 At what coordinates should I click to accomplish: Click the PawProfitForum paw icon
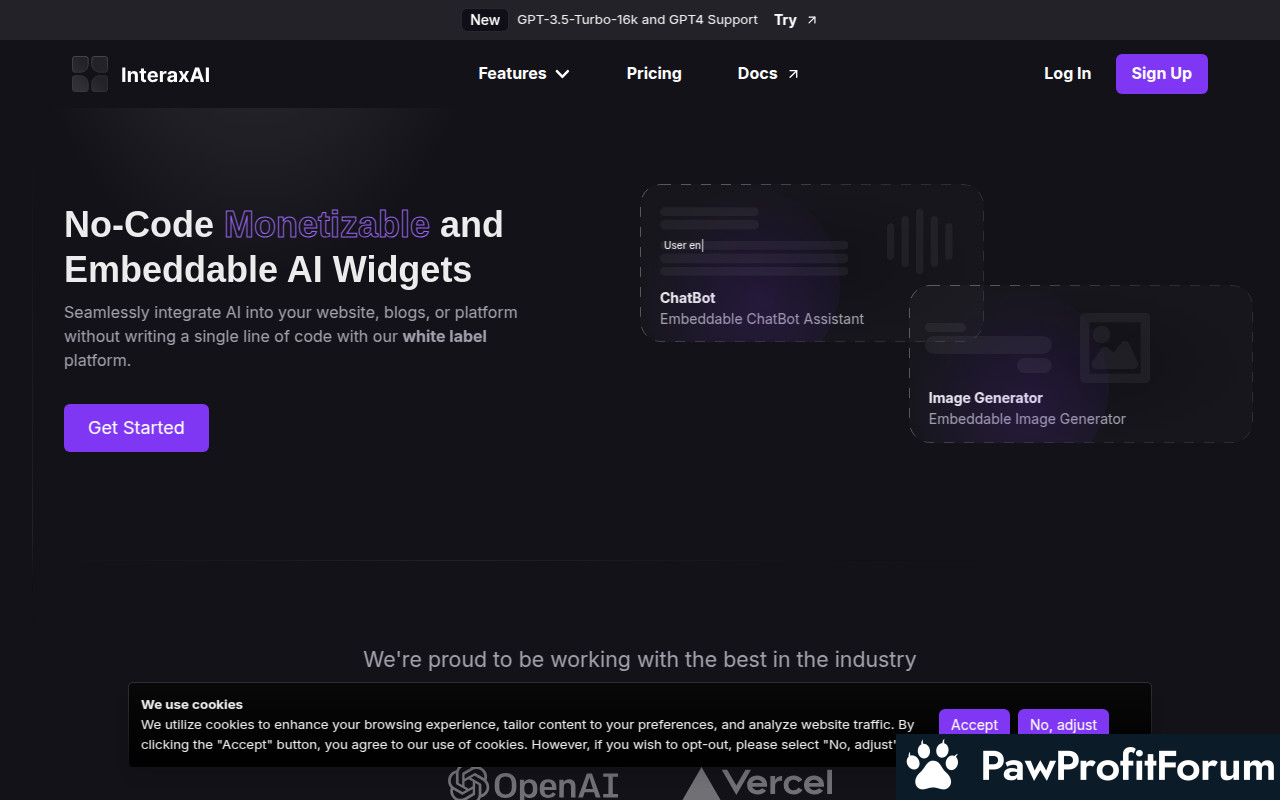coord(933,767)
